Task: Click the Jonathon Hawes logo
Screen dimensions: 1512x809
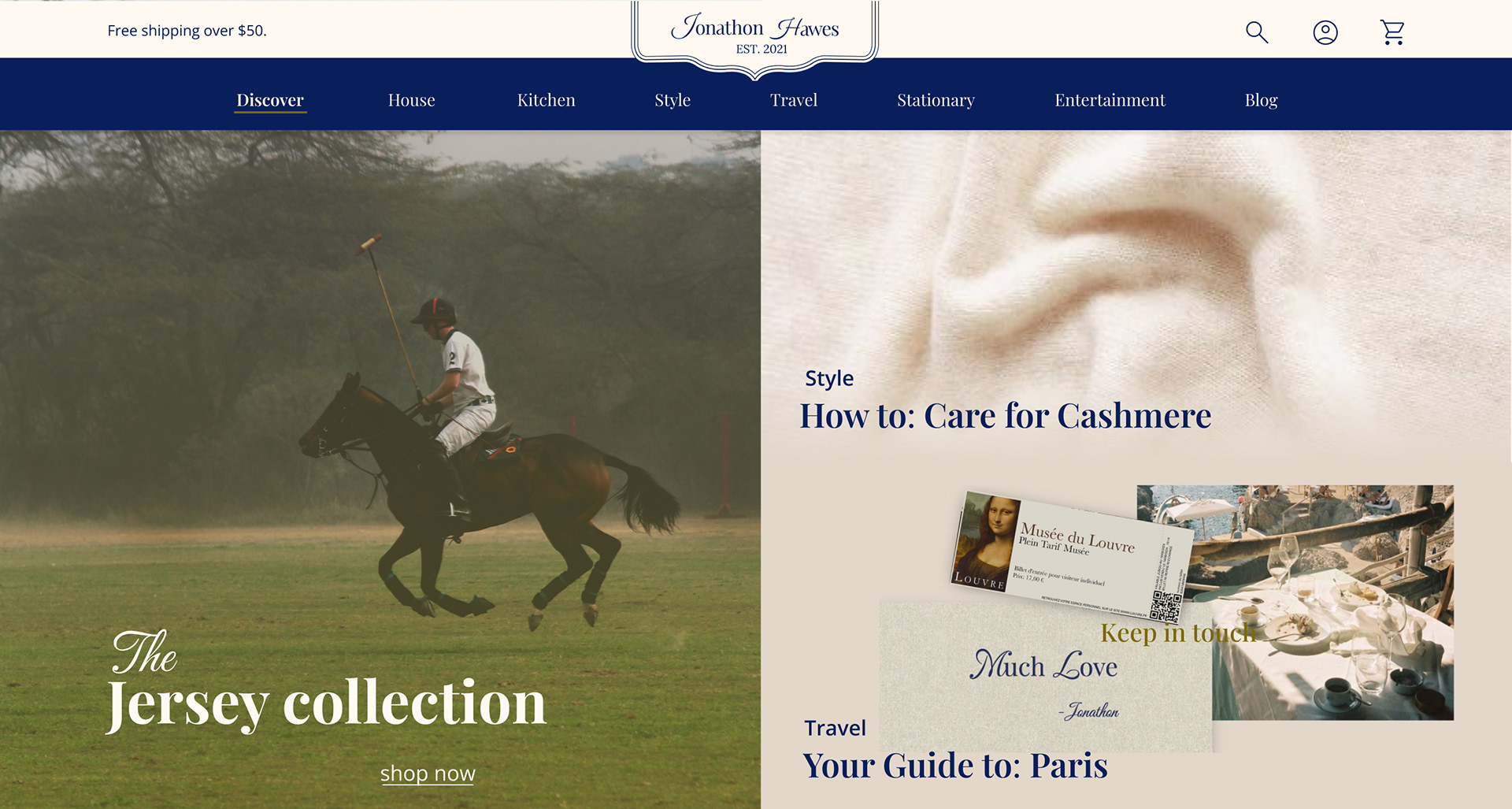Action: pos(754,35)
